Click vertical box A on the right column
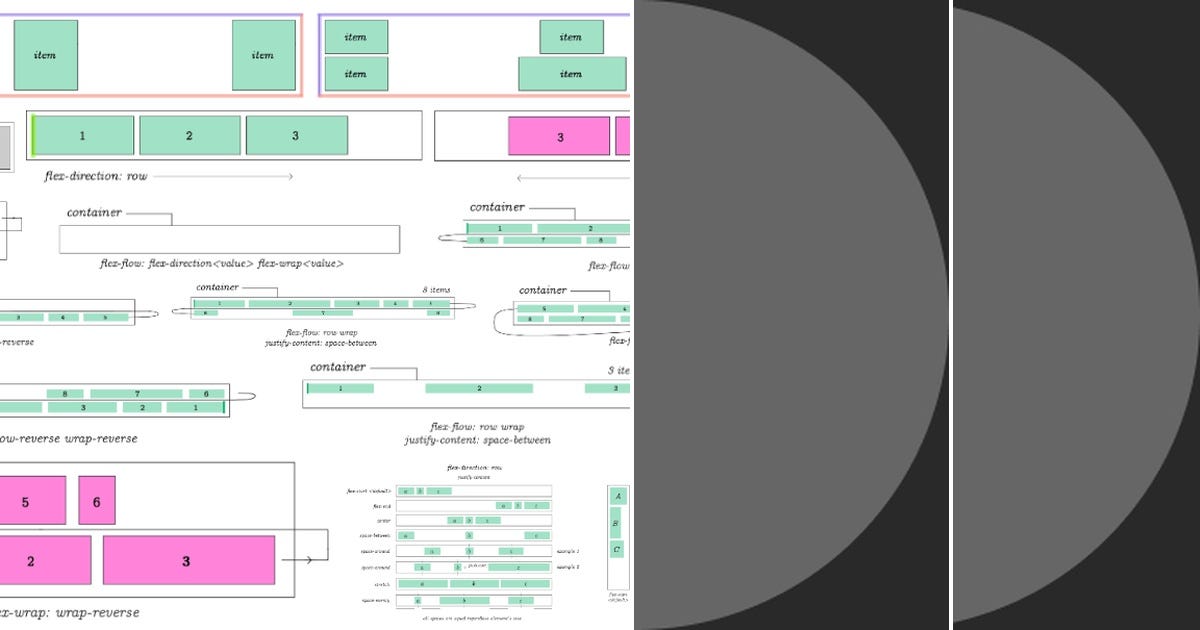Screen dimensions: 1200x630 (617, 494)
